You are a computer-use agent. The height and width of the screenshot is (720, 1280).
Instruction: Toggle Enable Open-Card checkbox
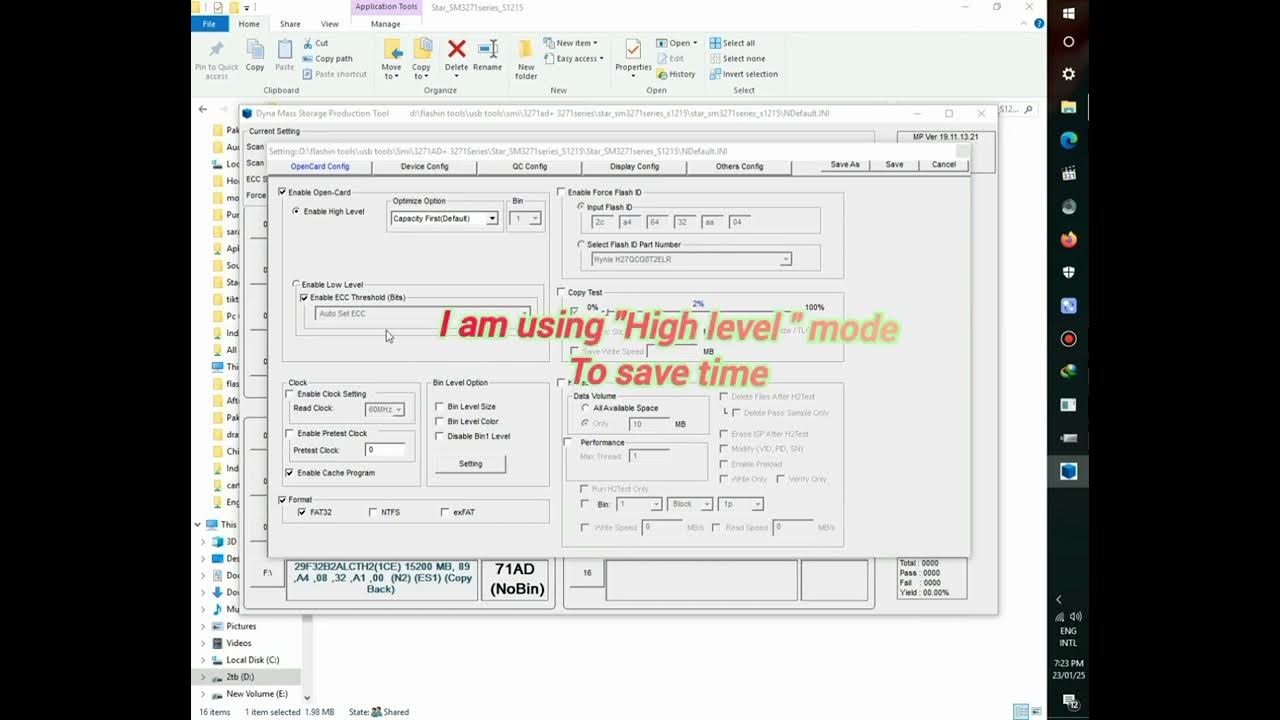(282, 192)
